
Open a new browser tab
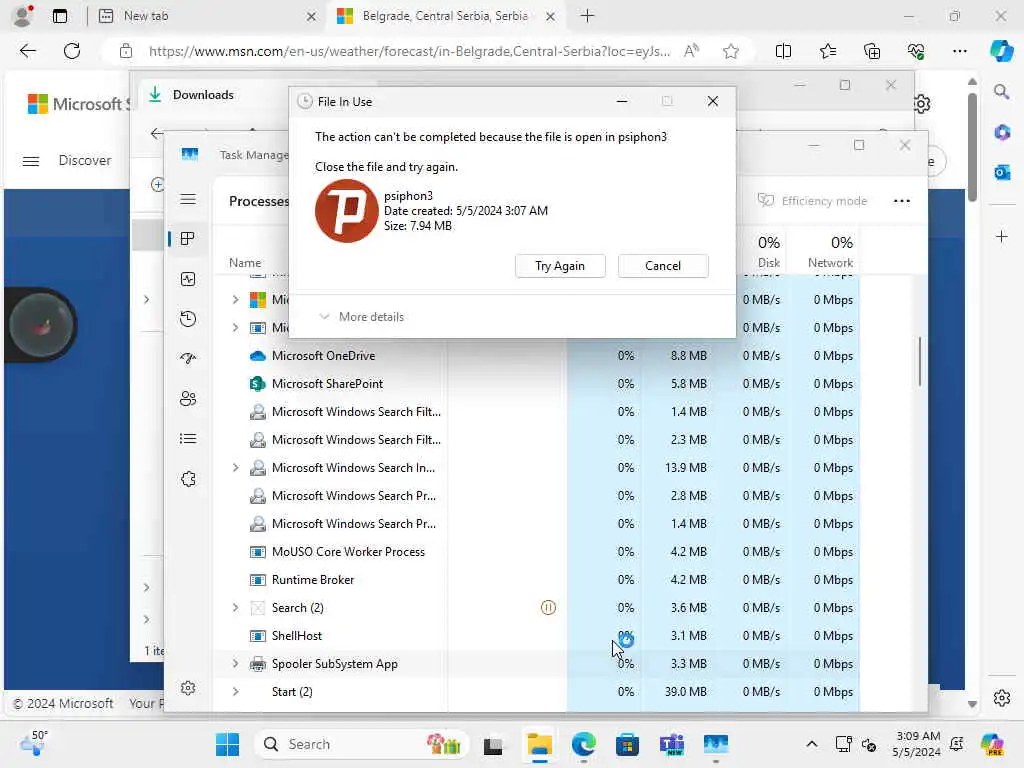[x=587, y=16]
